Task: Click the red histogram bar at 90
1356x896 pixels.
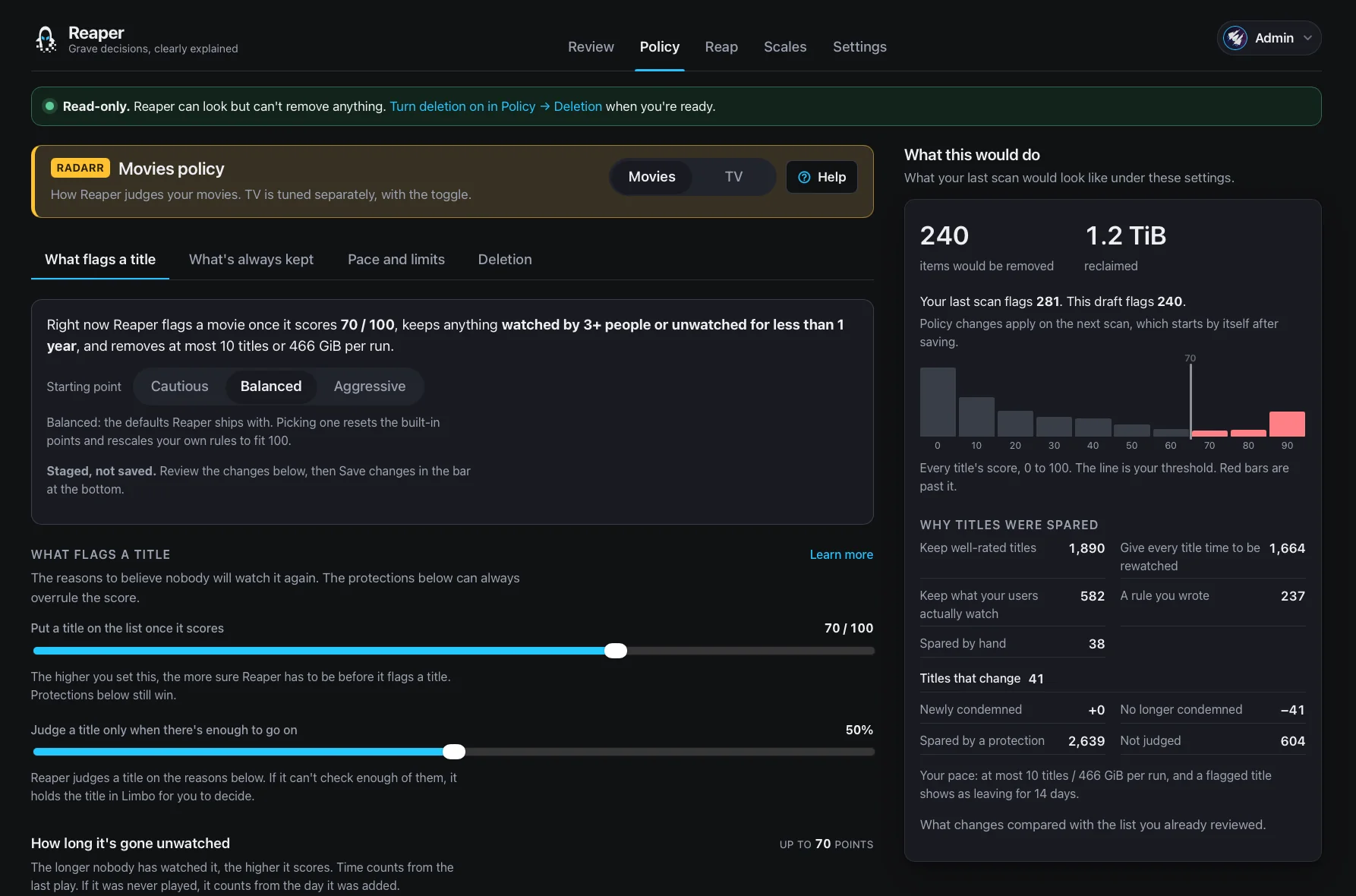Action: 1287,424
